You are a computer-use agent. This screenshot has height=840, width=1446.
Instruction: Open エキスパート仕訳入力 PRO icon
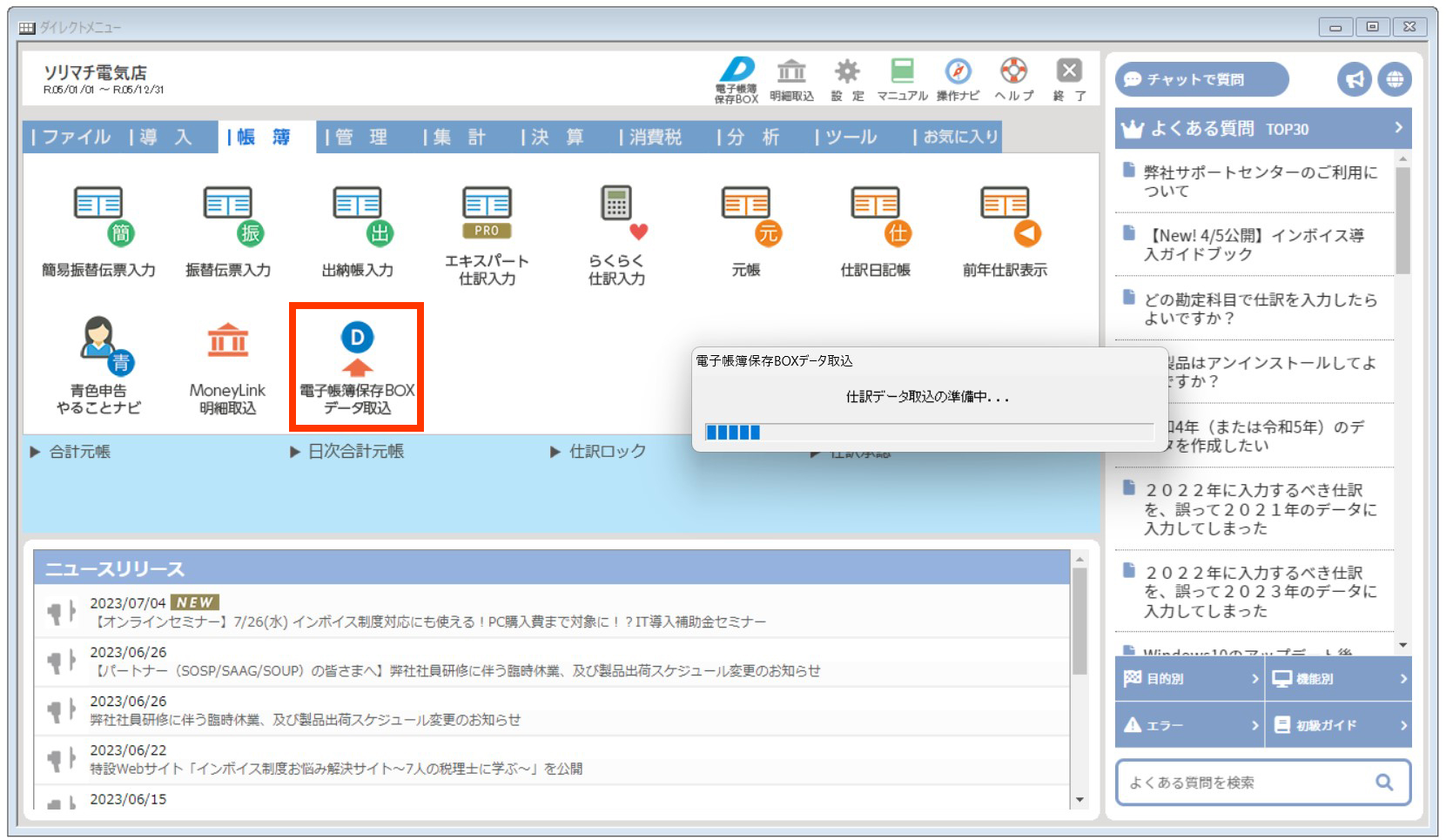click(x=487, y=236)
